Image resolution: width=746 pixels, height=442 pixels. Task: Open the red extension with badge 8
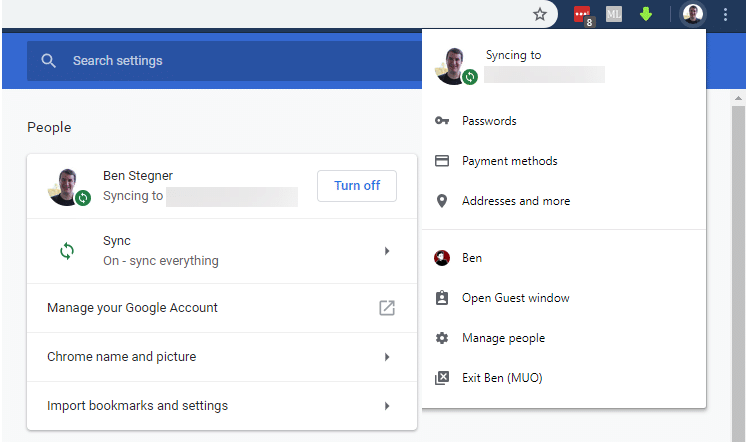pos(583,15)
